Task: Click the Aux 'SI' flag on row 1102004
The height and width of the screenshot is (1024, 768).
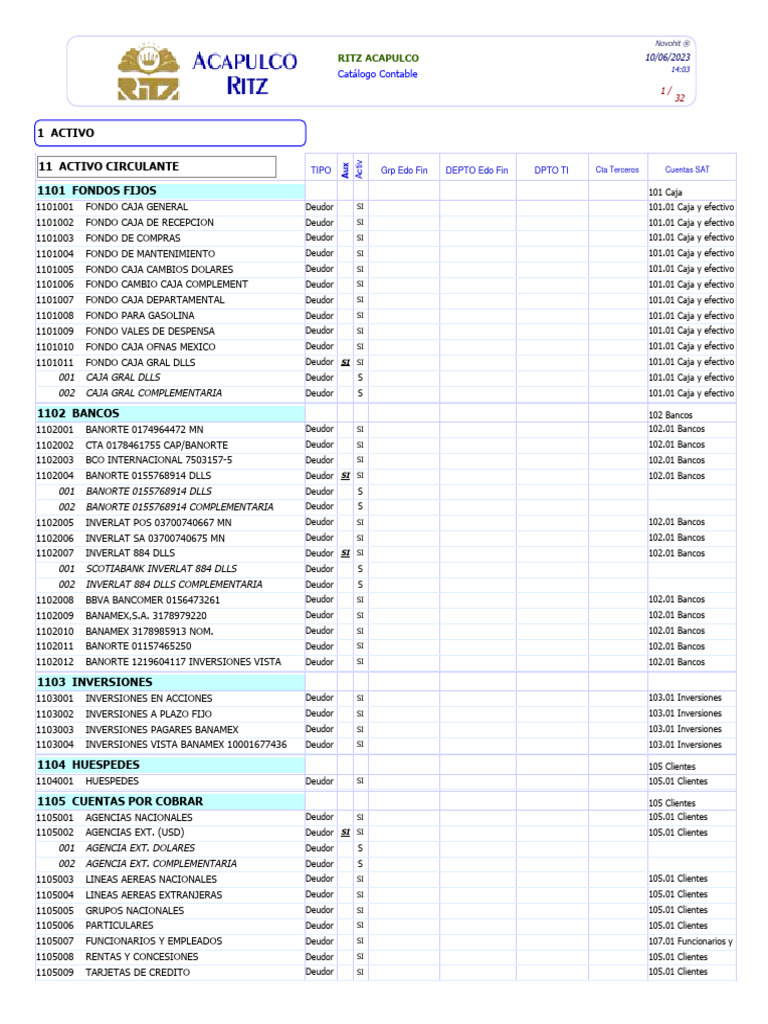Action: pyautogui.click(x=345, y=476)
